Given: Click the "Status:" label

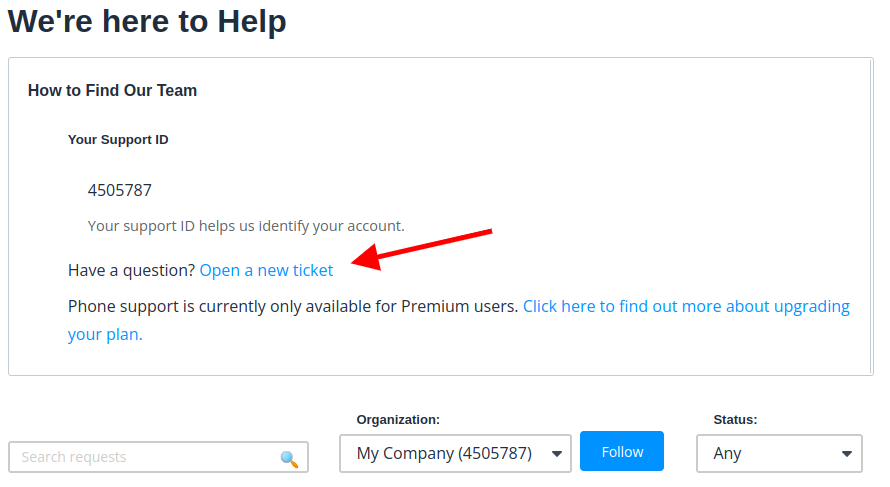Looking at the screenshot, I should click(735, 420).
